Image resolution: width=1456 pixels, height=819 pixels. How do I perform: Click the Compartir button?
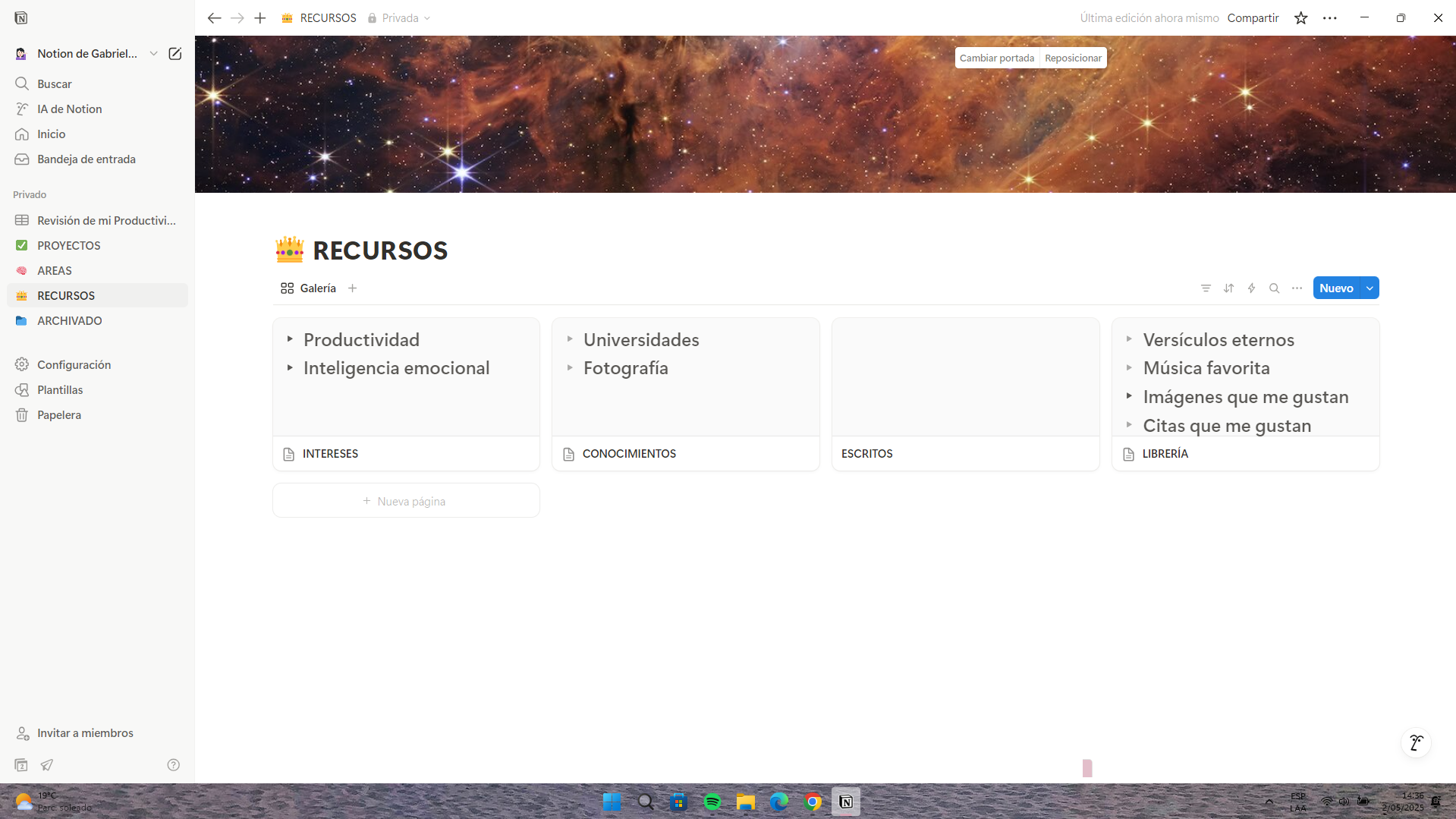[1253, 18]
